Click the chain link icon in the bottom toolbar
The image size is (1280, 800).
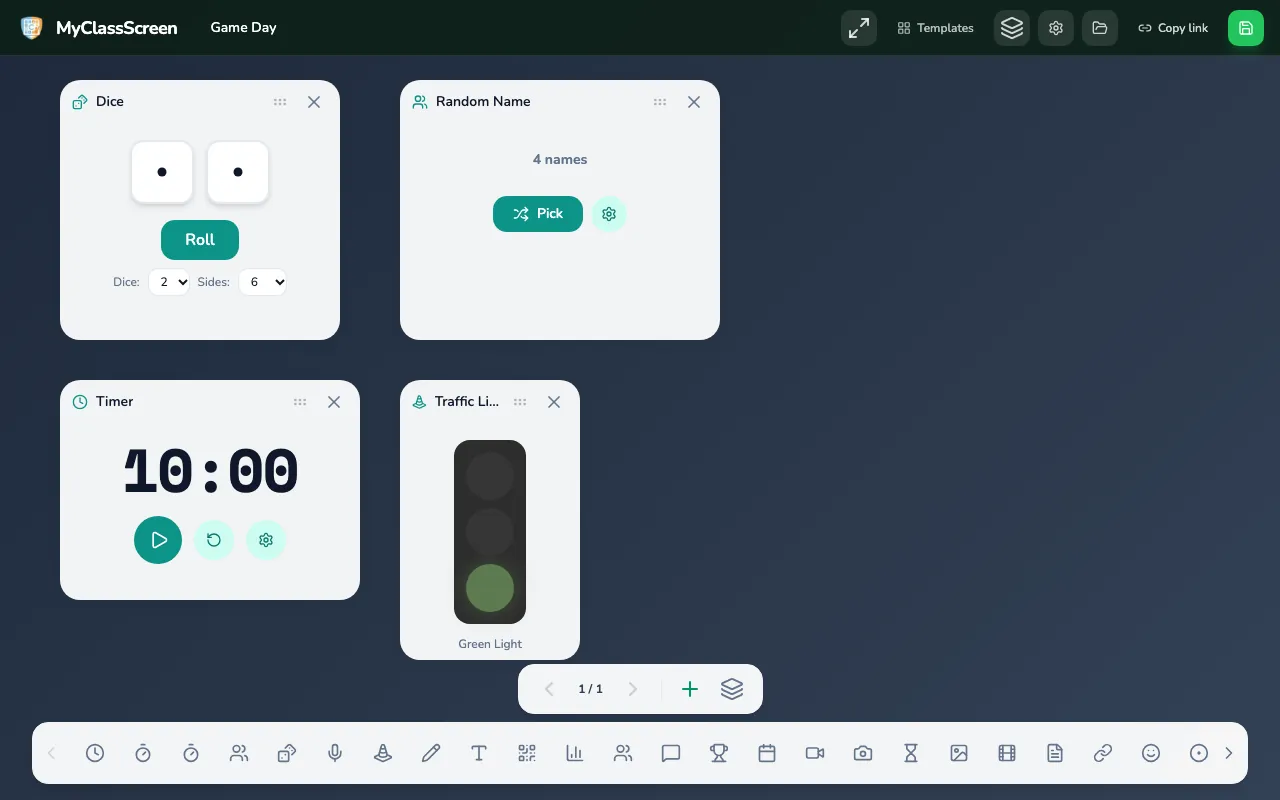1103,753
